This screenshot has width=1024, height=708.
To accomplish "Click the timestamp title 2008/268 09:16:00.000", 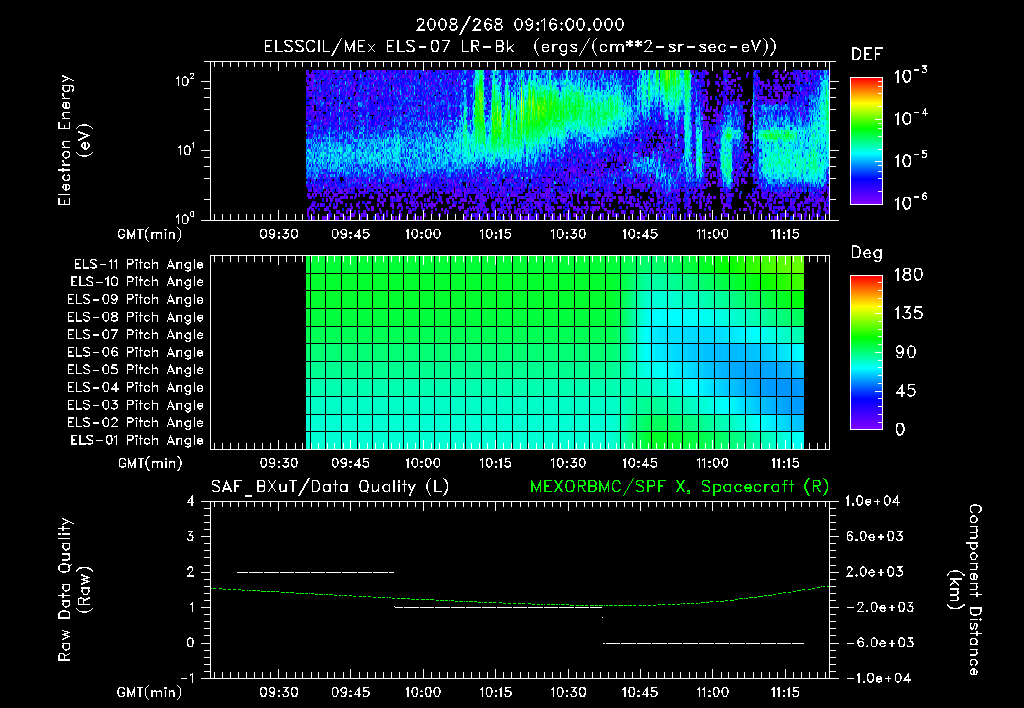I will tap(520, 25).
